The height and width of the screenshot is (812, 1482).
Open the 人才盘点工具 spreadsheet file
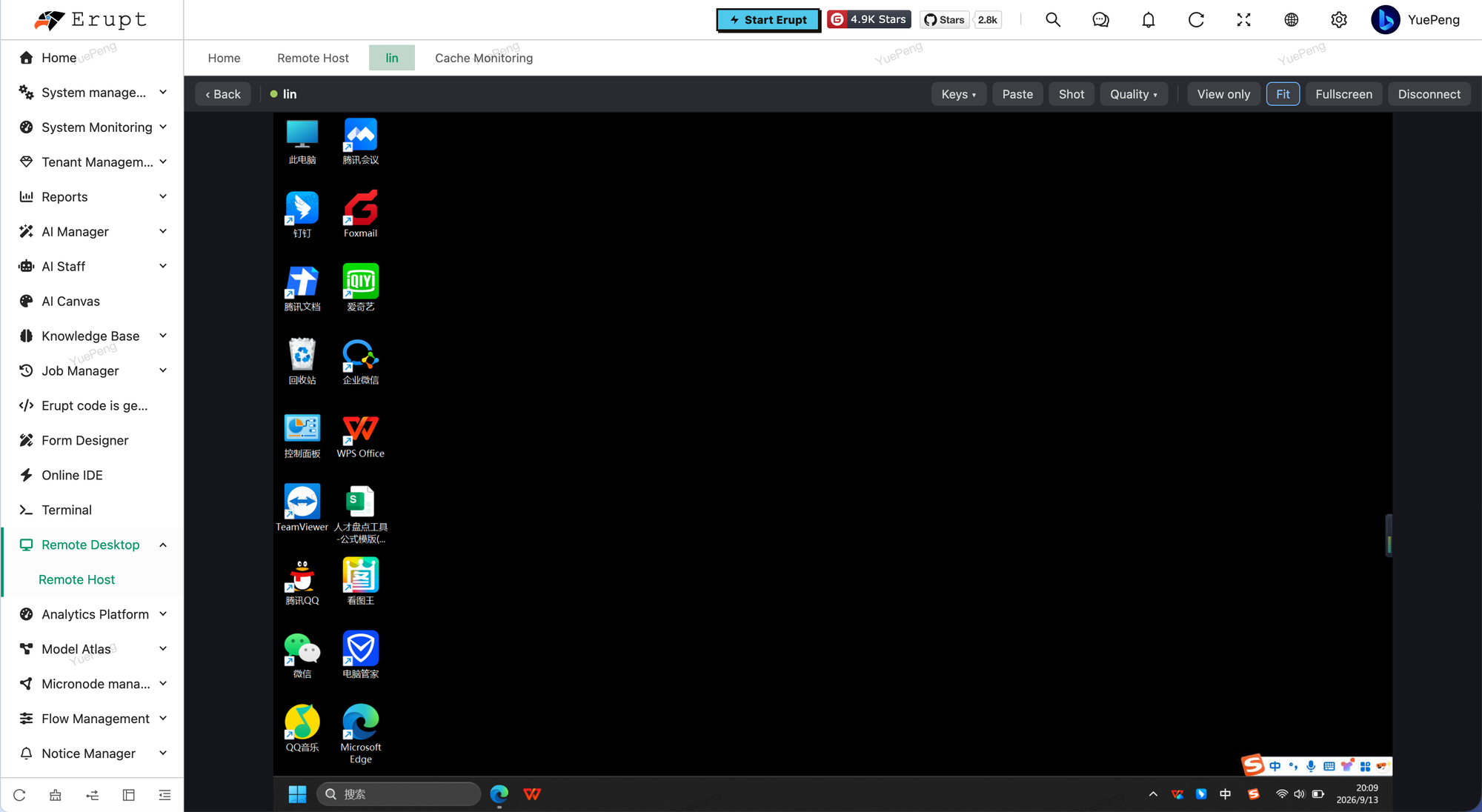[360, 513]
